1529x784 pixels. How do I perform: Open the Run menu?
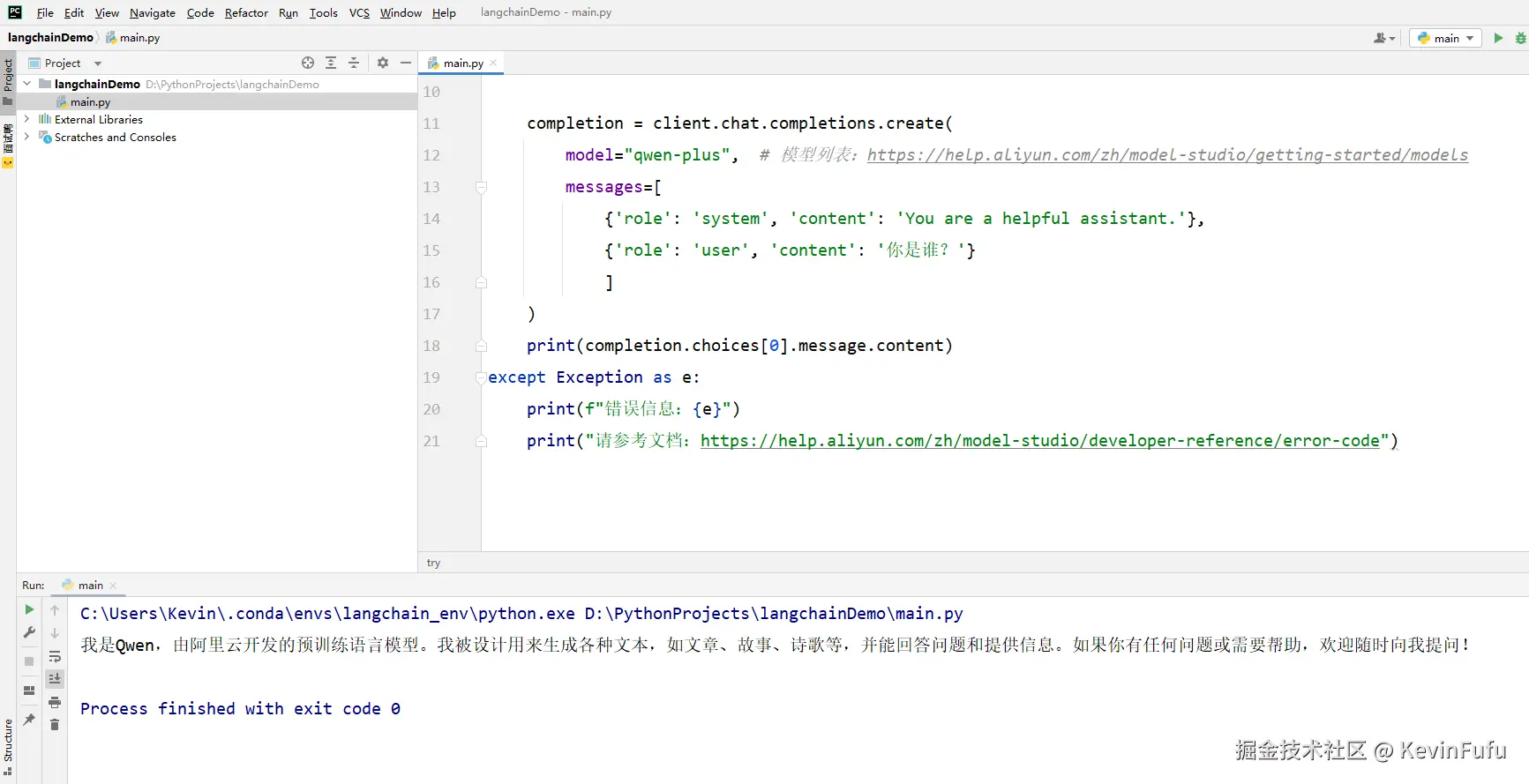[289, 12]
